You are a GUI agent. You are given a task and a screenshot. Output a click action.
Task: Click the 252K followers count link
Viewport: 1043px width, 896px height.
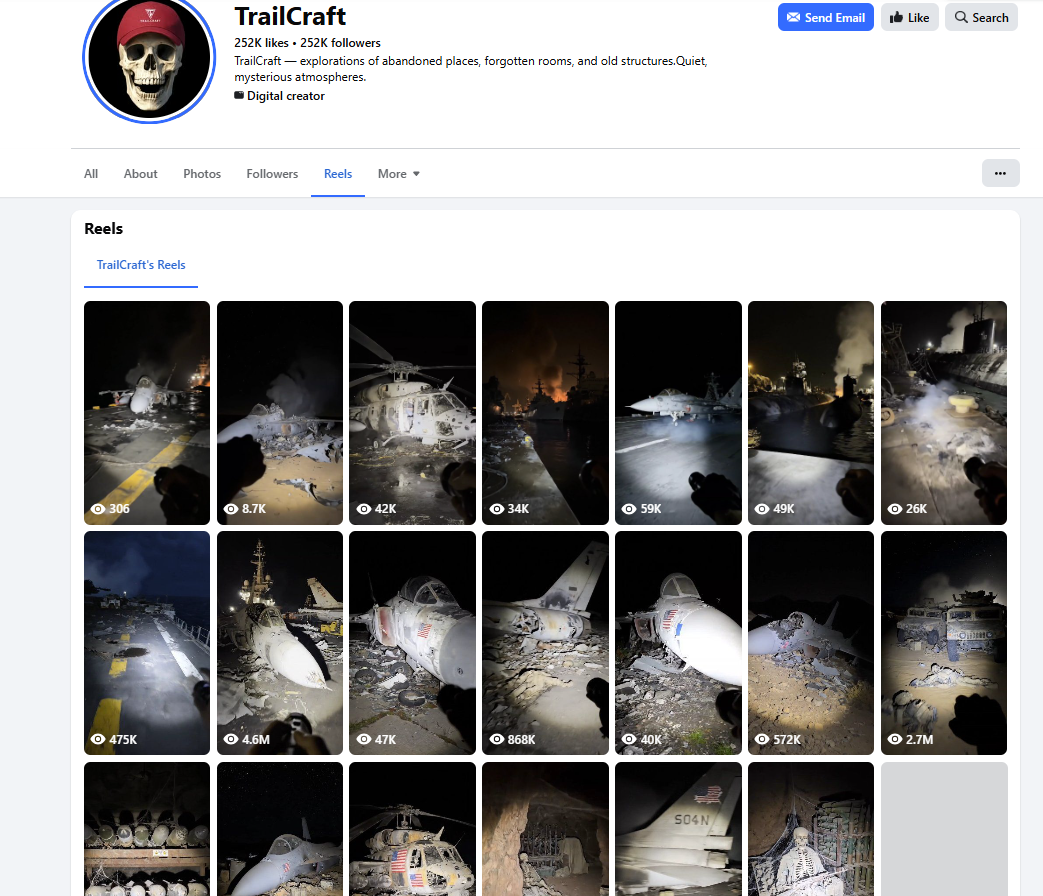pos(340,43)
